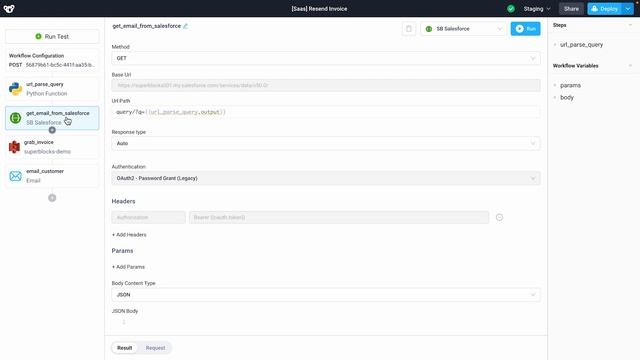Open the Body Content Type JSON dropdown

326,295
